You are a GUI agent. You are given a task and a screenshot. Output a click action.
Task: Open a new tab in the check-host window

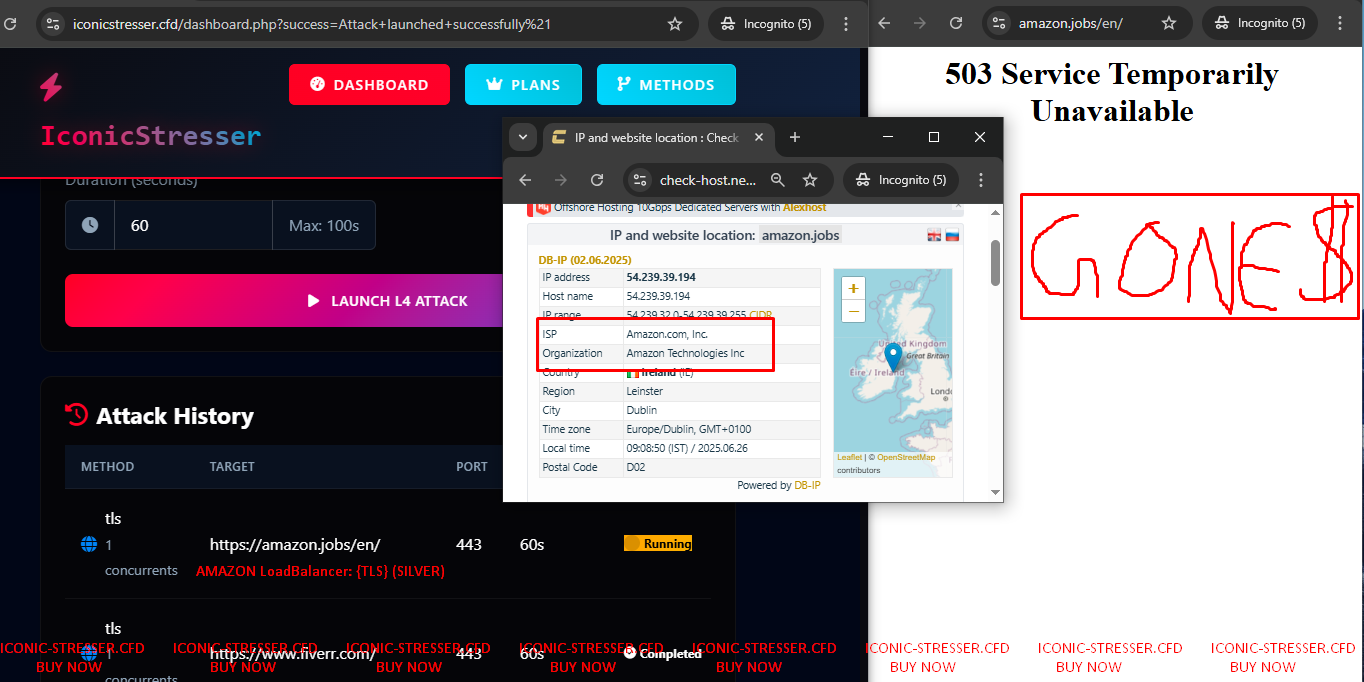(x=795, y=138)
